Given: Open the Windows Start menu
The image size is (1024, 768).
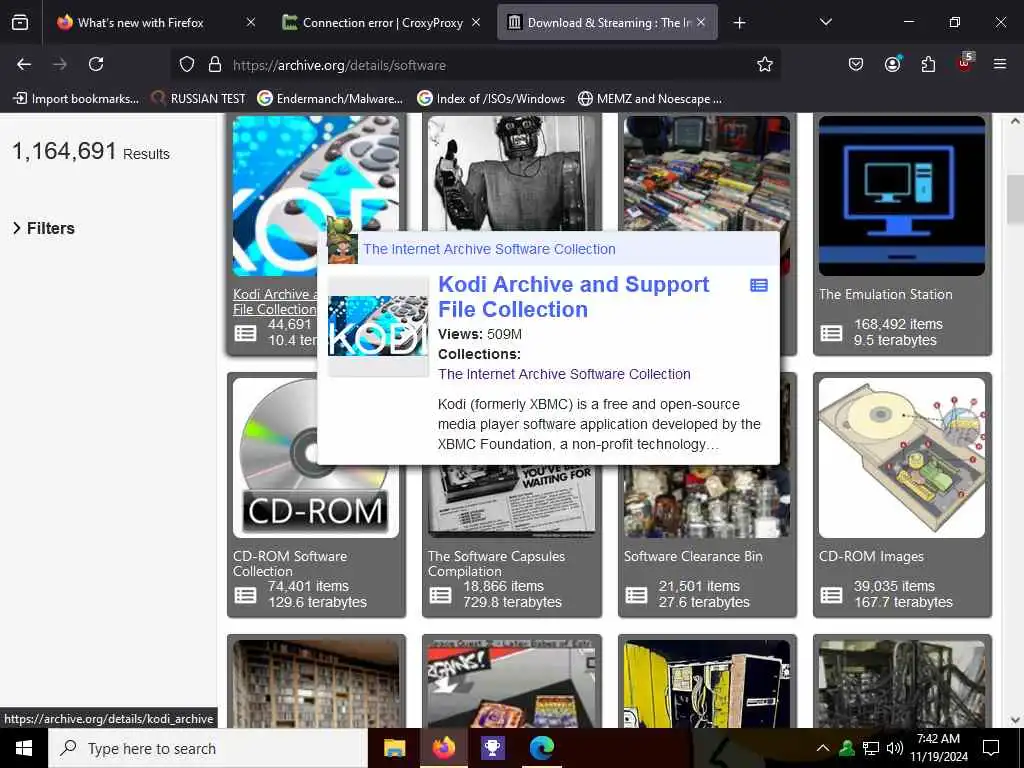Looking at the screenshot, I should pyautogui.click(x=24, y=748).
